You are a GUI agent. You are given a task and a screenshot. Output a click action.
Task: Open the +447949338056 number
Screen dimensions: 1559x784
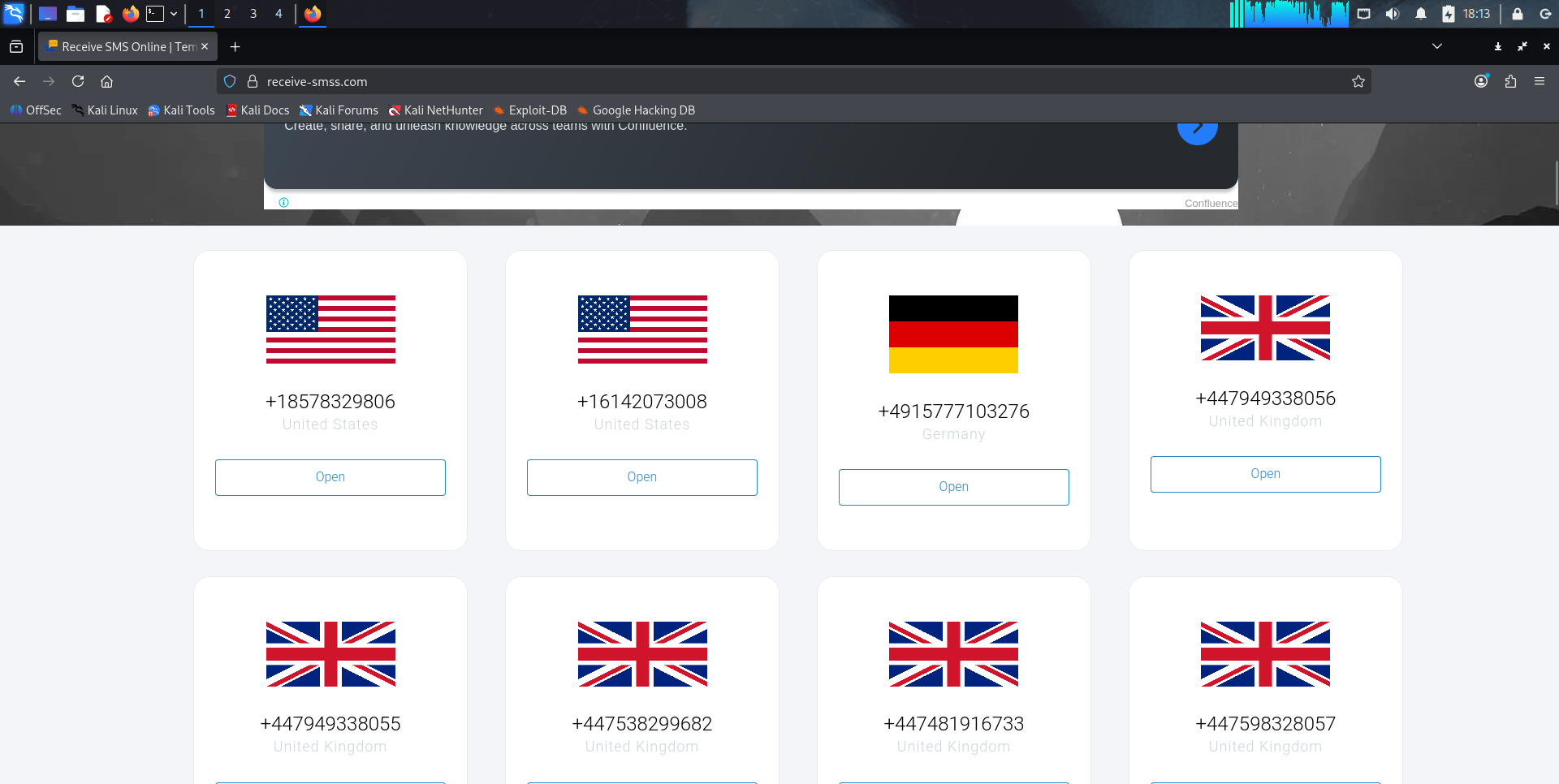[1266, 474]
